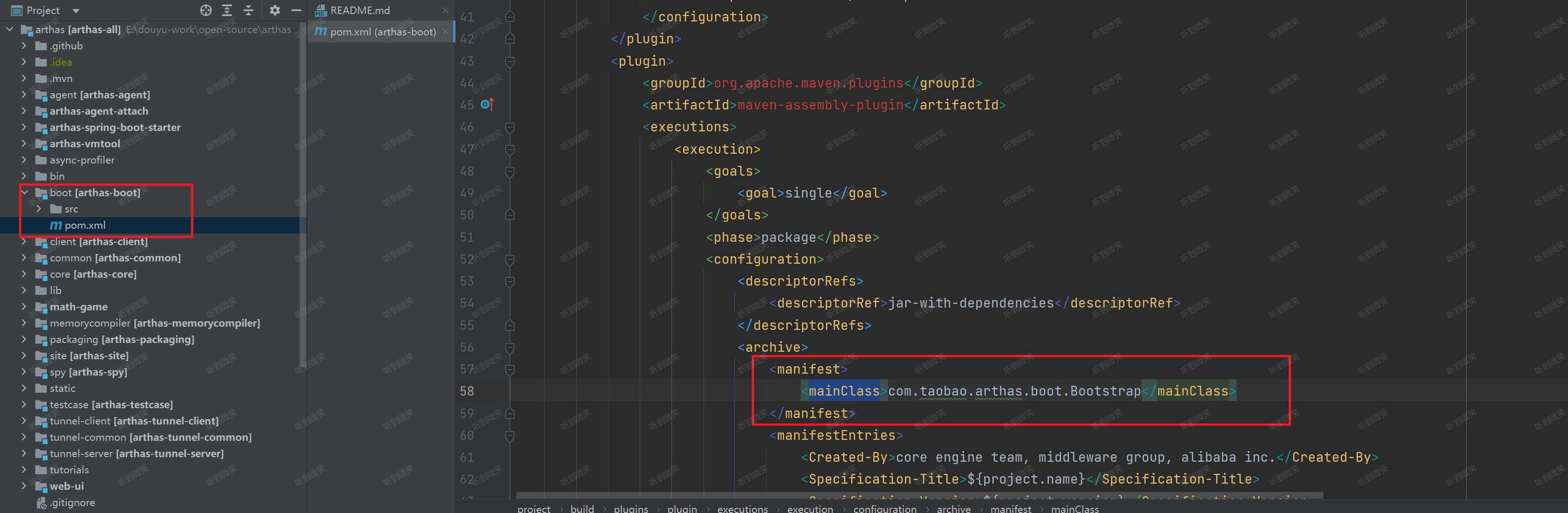Viewport: 1568px width, 513px height.
Task: Click the Collapse All icon in Project panel
Action: tap(248, 10)
